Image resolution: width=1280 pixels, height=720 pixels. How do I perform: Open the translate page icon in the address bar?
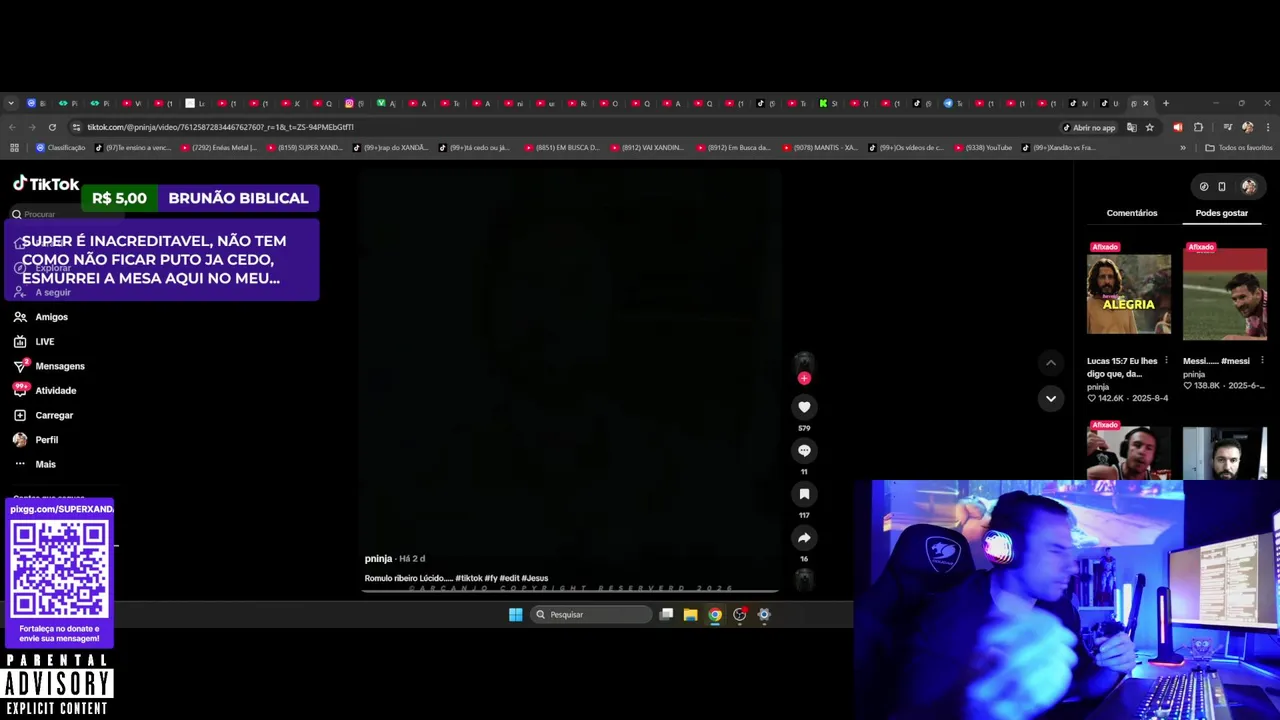coord(1132,127)
